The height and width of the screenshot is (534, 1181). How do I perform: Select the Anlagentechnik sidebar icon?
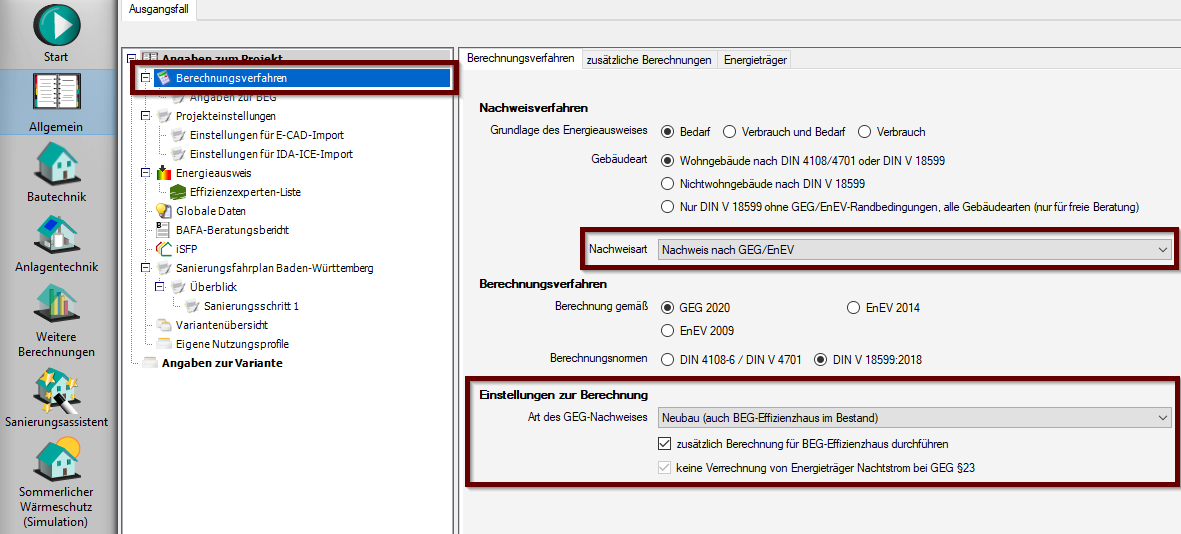coord(56,236)
